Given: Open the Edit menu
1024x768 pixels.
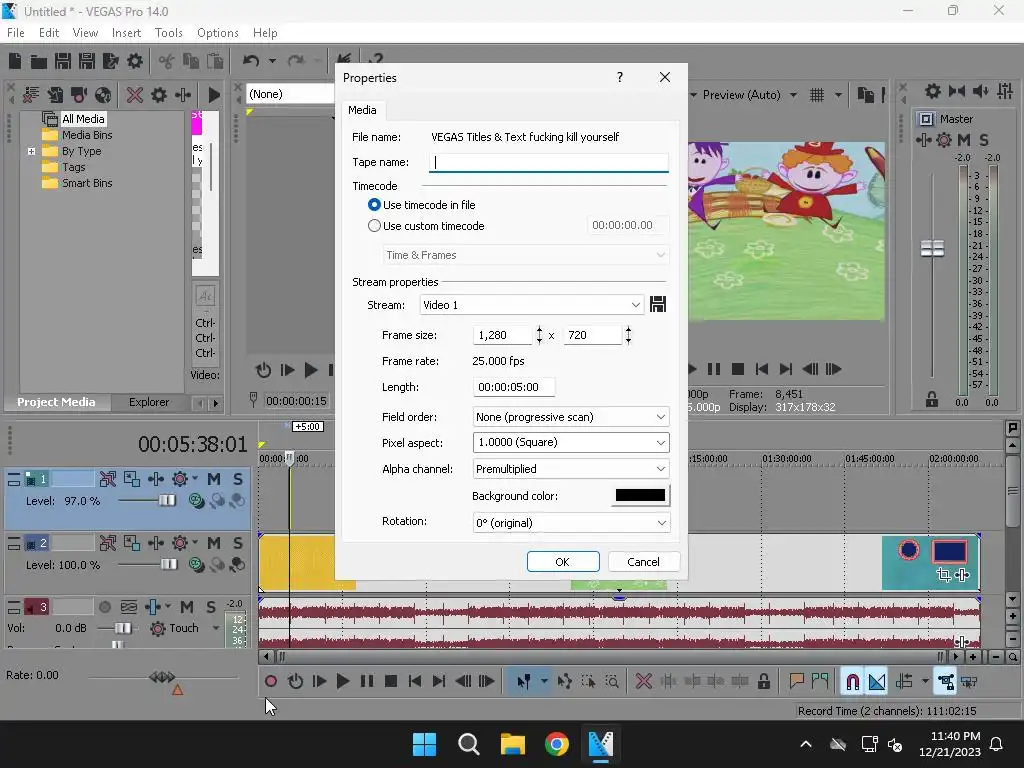Looking at the screenshot, I should [49, 33].
